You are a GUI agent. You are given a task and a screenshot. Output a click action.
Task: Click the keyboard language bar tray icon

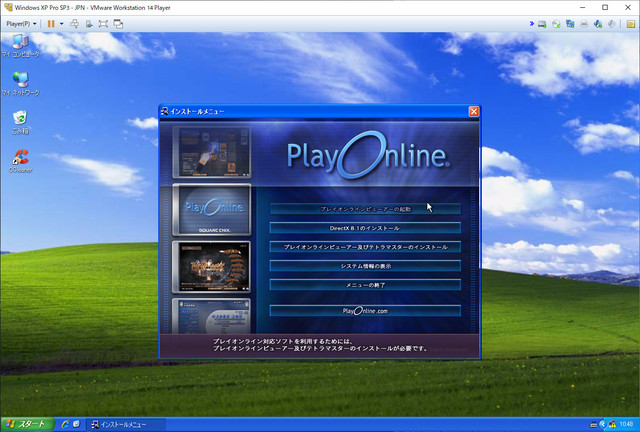(x=593, y=425)
